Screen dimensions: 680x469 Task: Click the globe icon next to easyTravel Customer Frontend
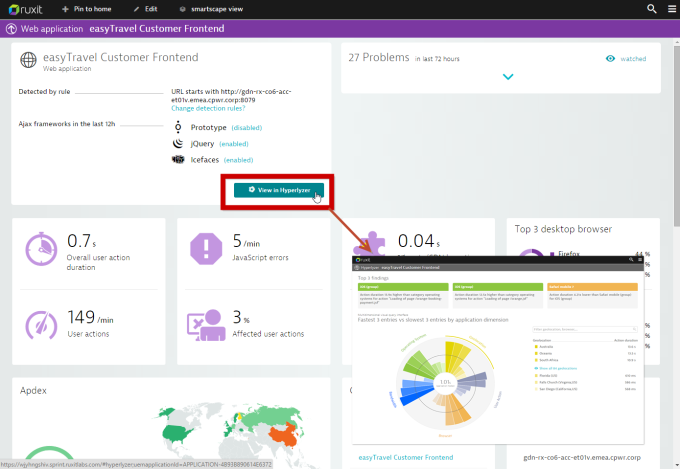pos(29,60)
